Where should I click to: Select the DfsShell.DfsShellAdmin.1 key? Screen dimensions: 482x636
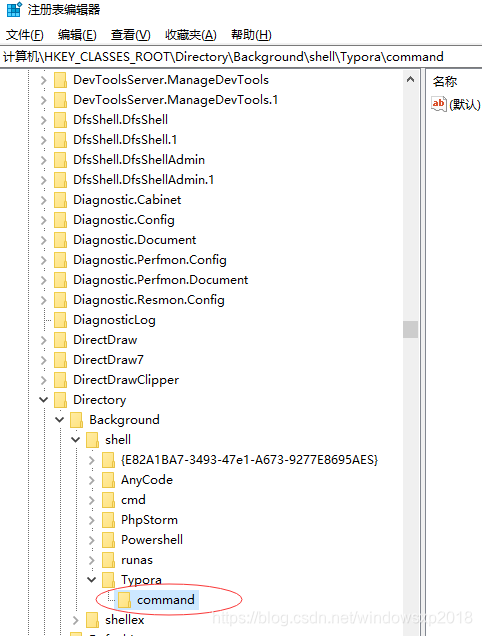coord(143,180)
